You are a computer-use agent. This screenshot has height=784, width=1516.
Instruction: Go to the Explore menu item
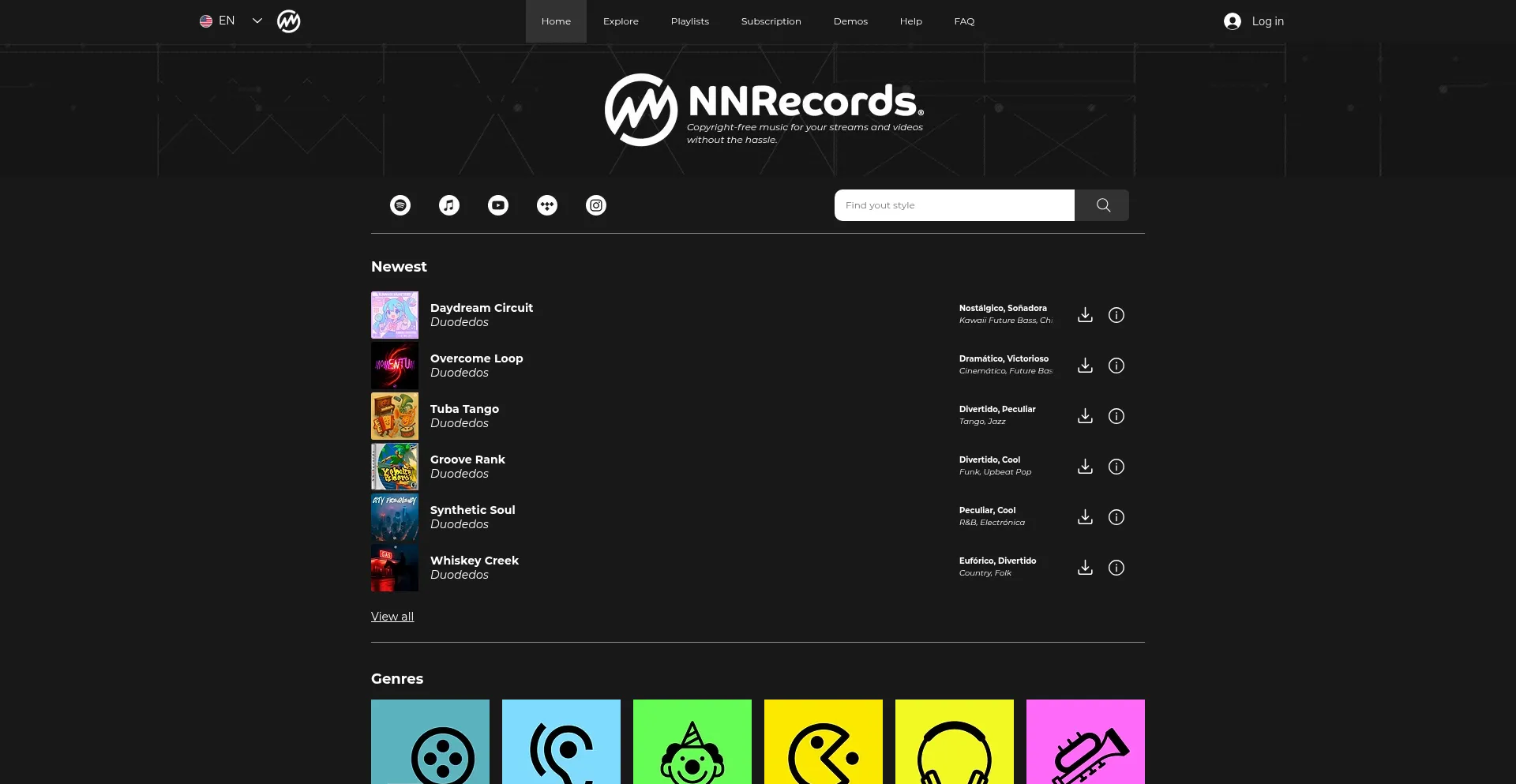[621, 21]
